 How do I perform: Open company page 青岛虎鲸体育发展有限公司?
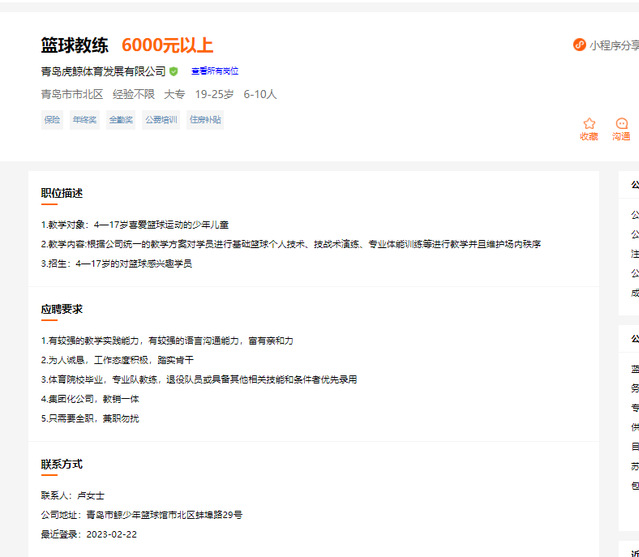103,72
